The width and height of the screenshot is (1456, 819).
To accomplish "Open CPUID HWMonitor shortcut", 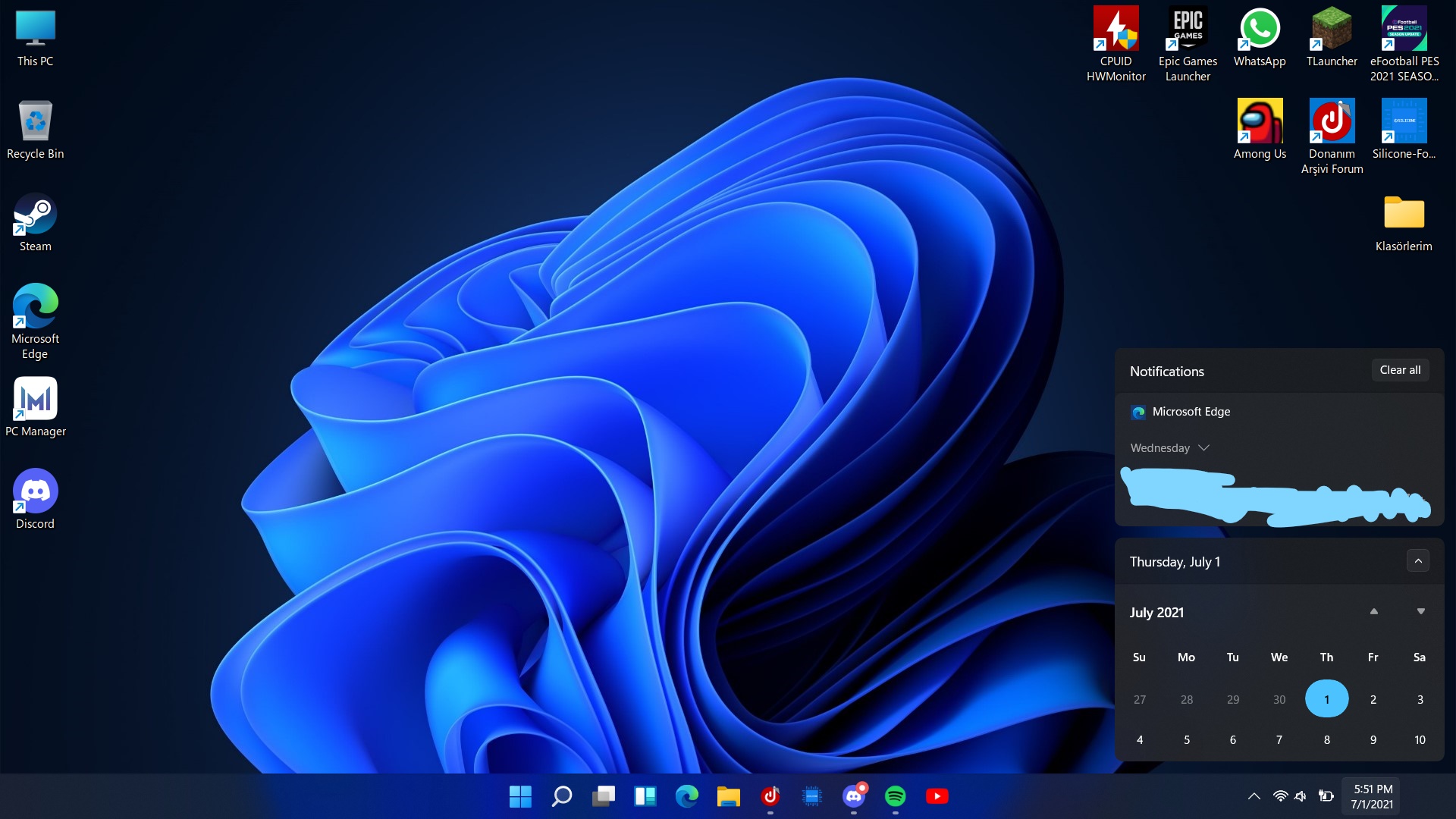I will [1116, 44].
